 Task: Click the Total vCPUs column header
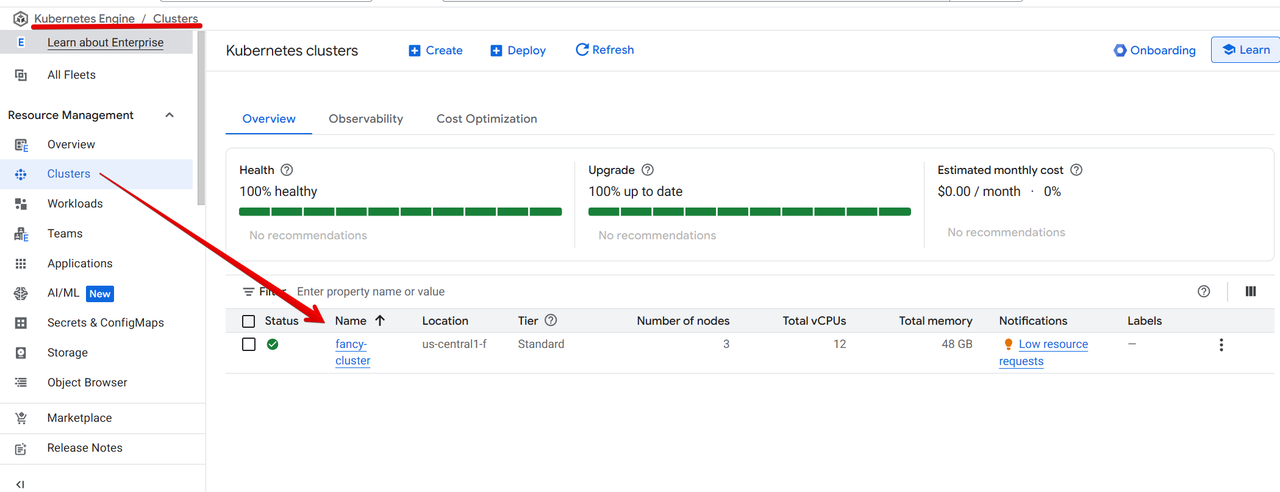814,321
